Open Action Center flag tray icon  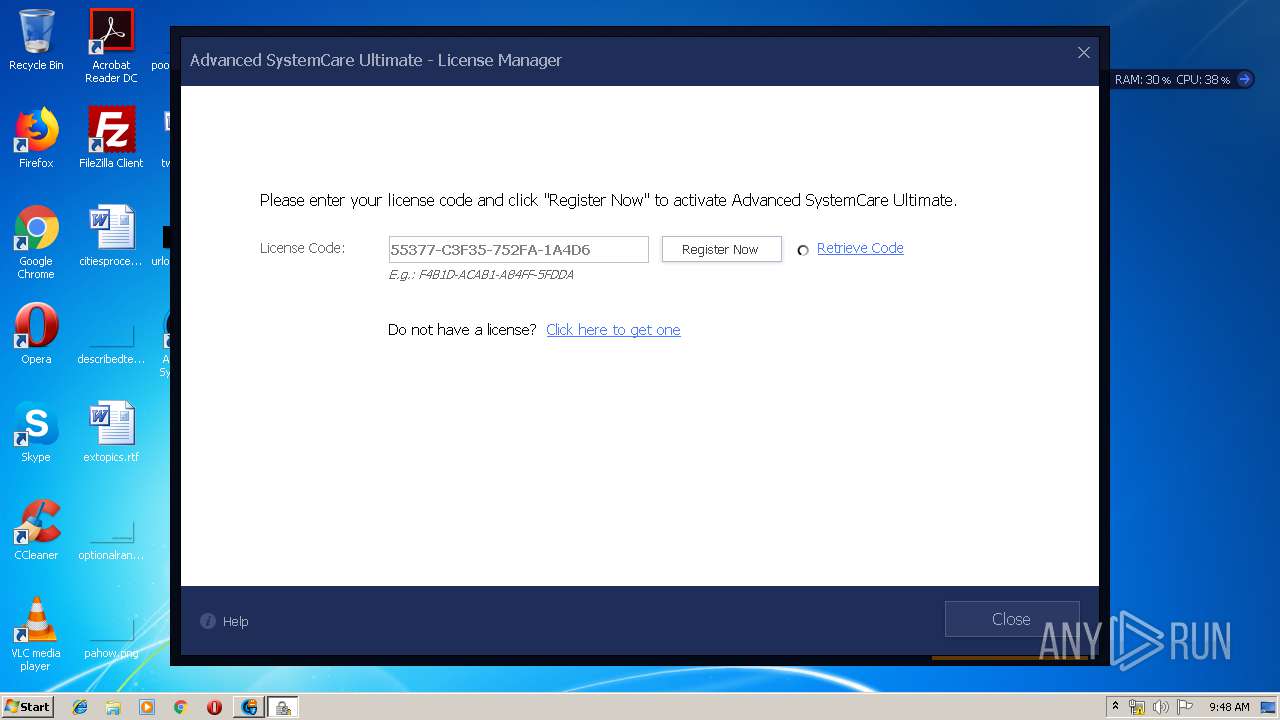click(x=1185, y=707)
